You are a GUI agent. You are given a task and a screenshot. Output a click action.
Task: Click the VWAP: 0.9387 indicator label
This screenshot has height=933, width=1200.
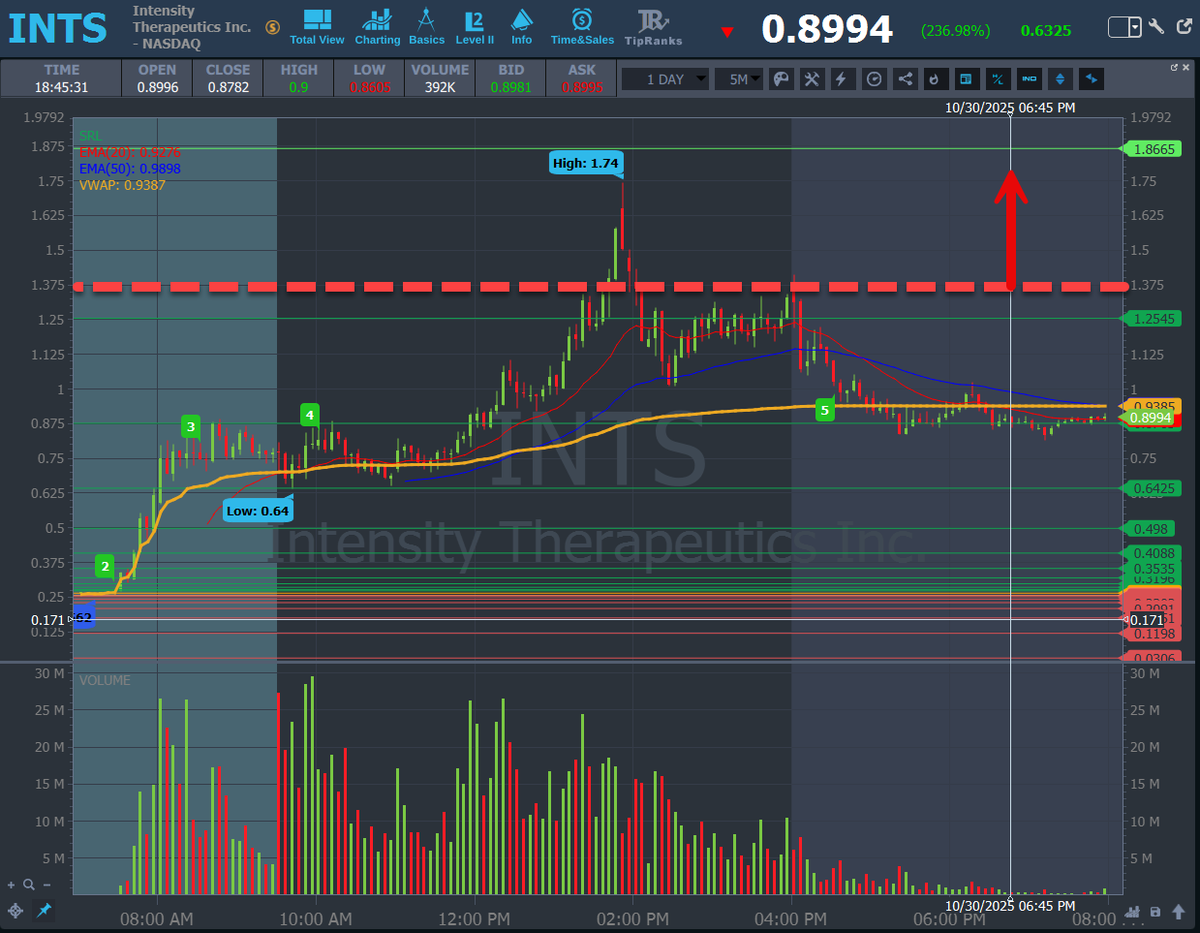(x=122, y=185)
